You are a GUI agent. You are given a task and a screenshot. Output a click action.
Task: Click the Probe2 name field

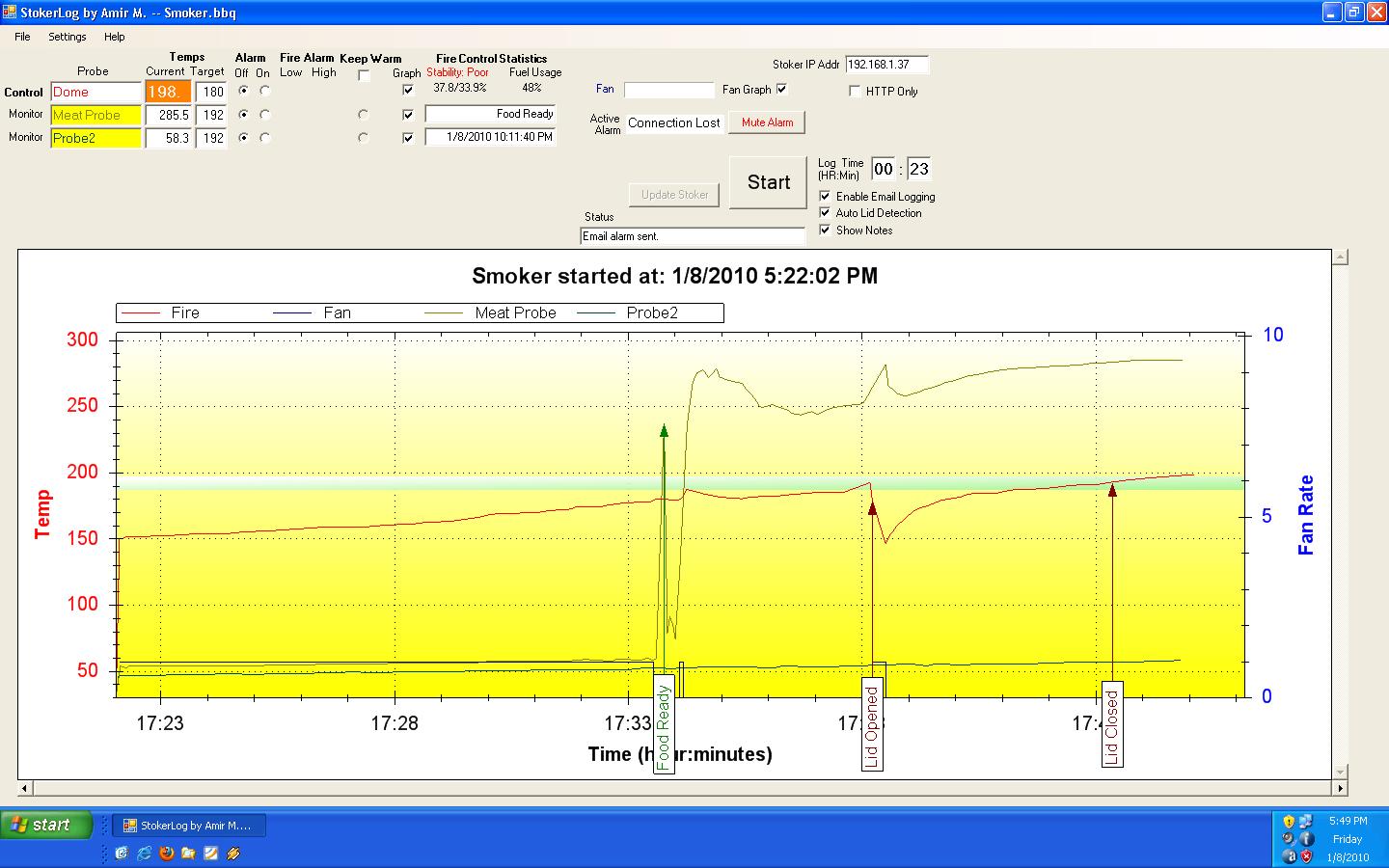point(95,138)
